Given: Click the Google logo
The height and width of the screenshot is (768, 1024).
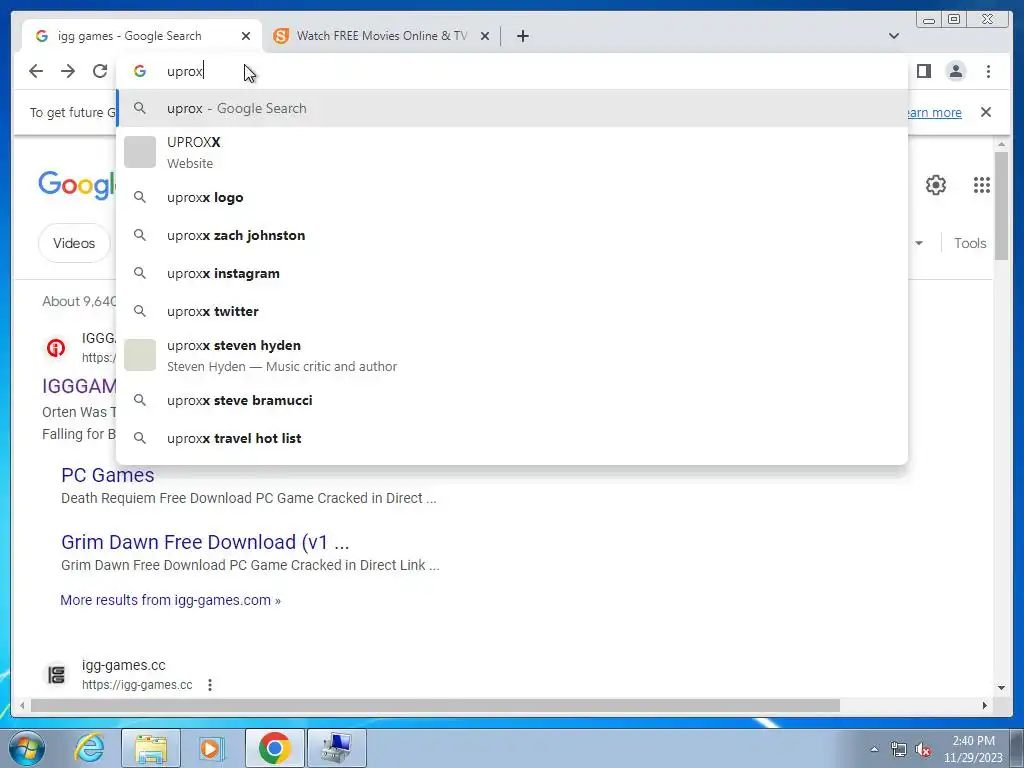Looking at the screenshot, I should (x=77, y=185).
